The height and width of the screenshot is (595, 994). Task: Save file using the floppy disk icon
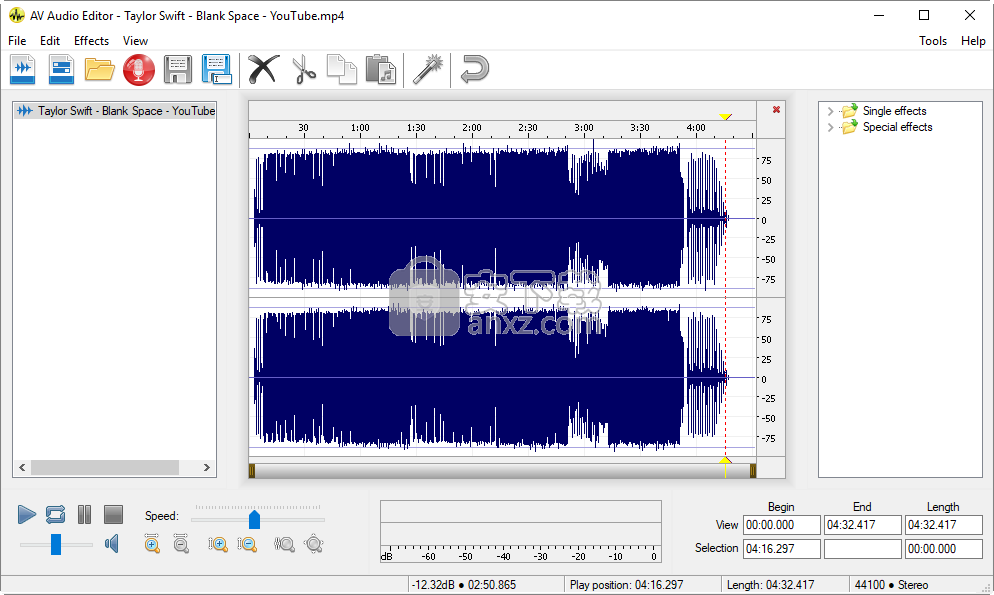(178, 69)
